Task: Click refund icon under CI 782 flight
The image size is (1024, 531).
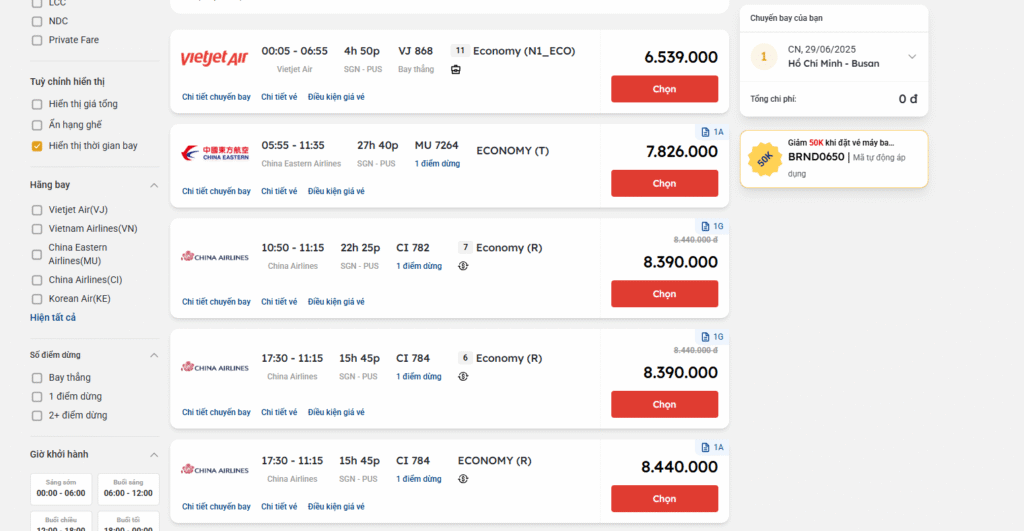Action: tap(463, 266)
